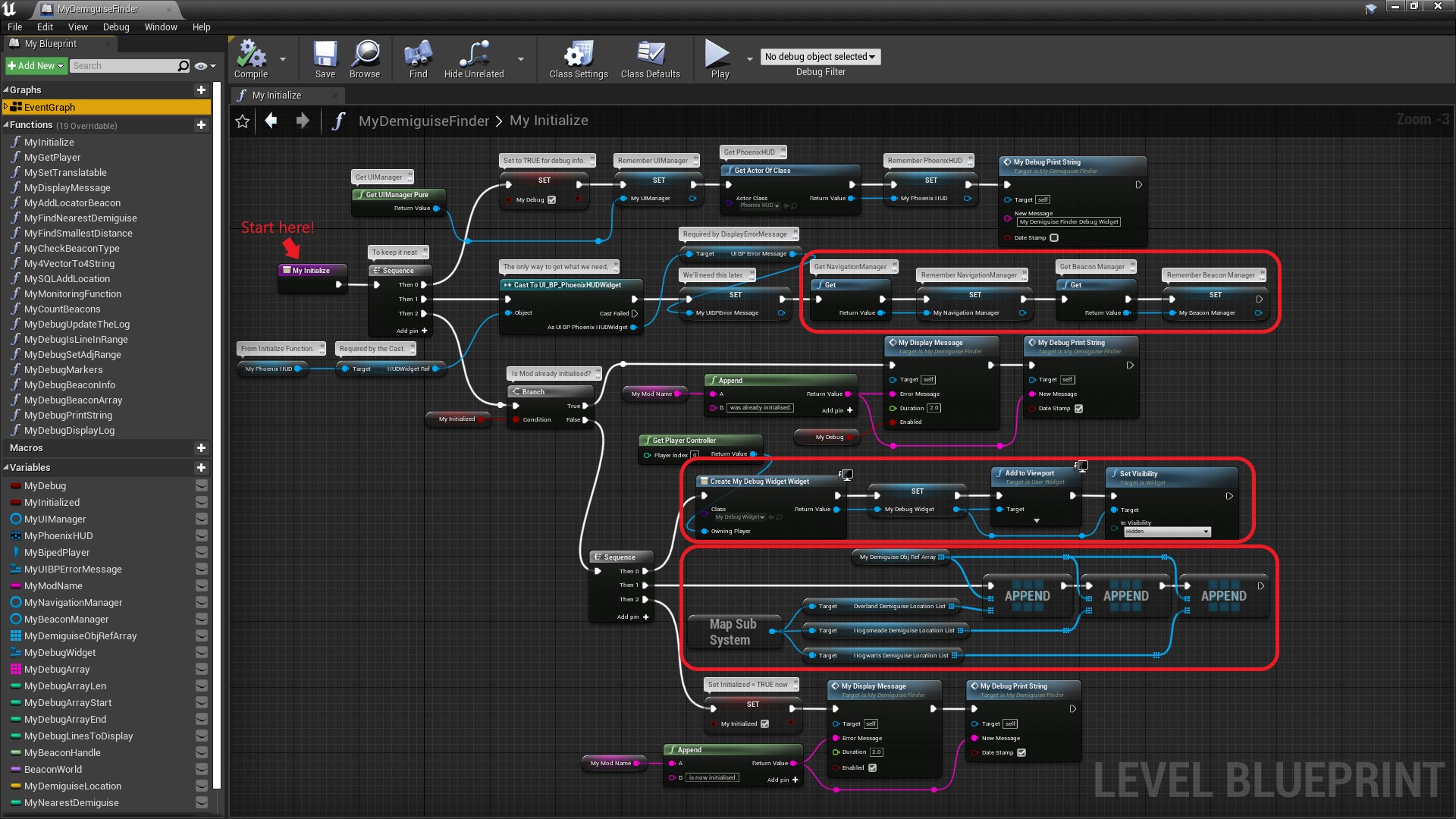
Task: Open Browse in the toolbar
Action: click(x=365, y=59)
